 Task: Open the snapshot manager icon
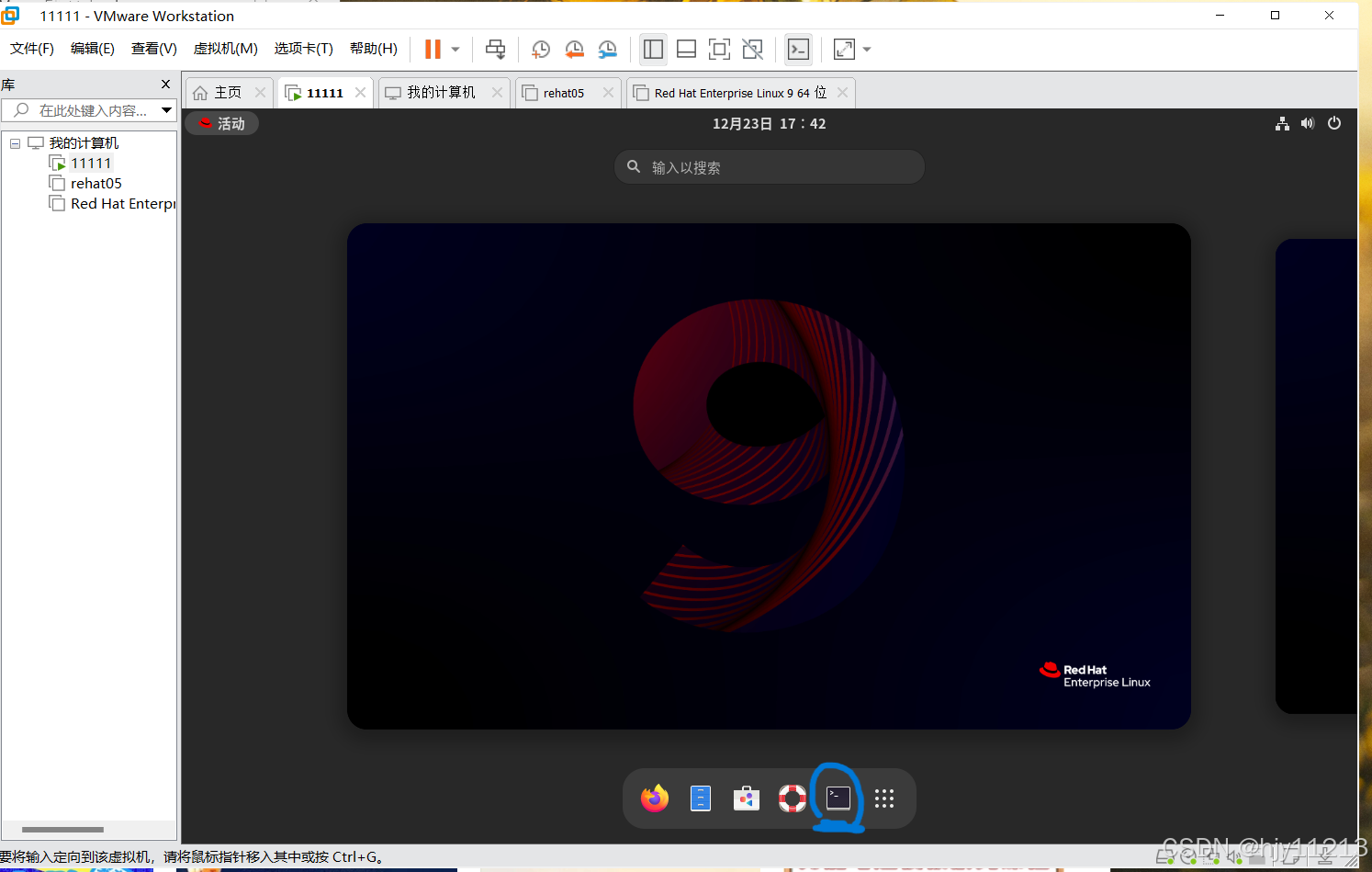click(x=607, y=49)
